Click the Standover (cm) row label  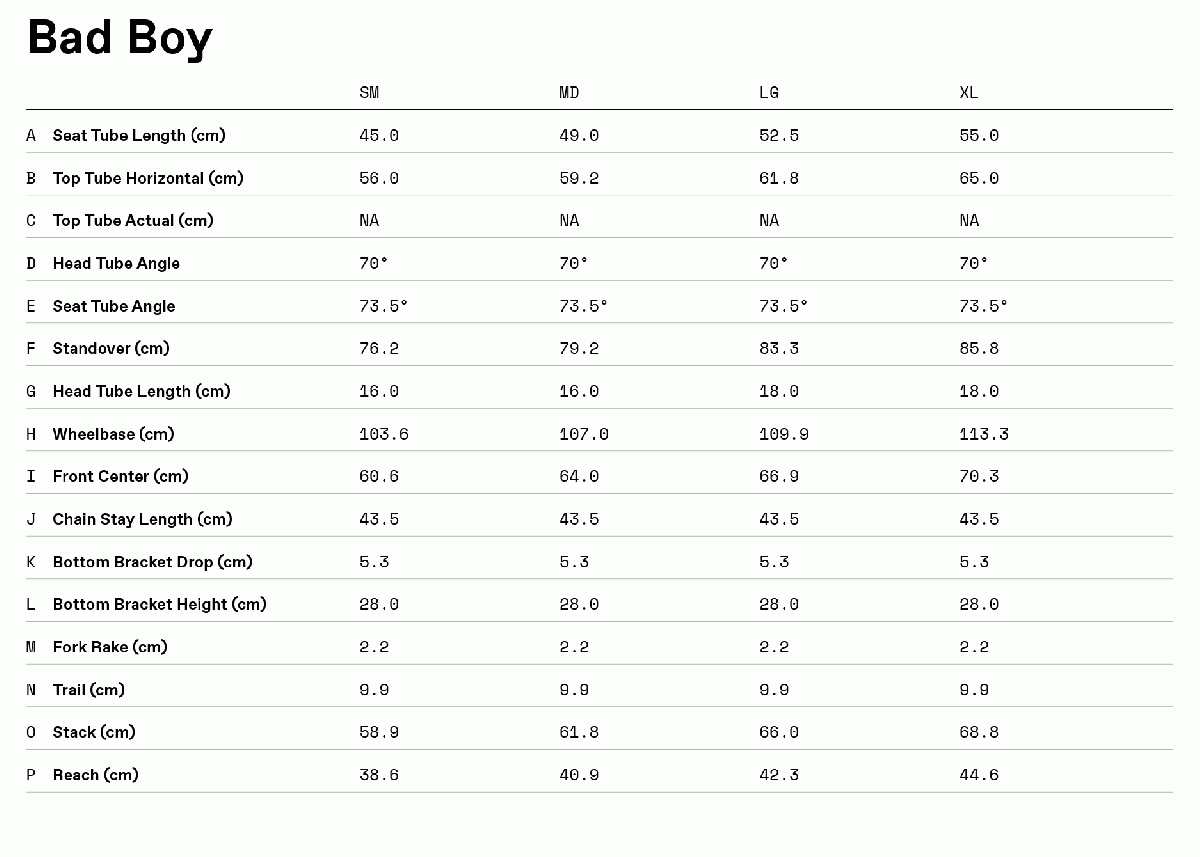click(111, 348)
